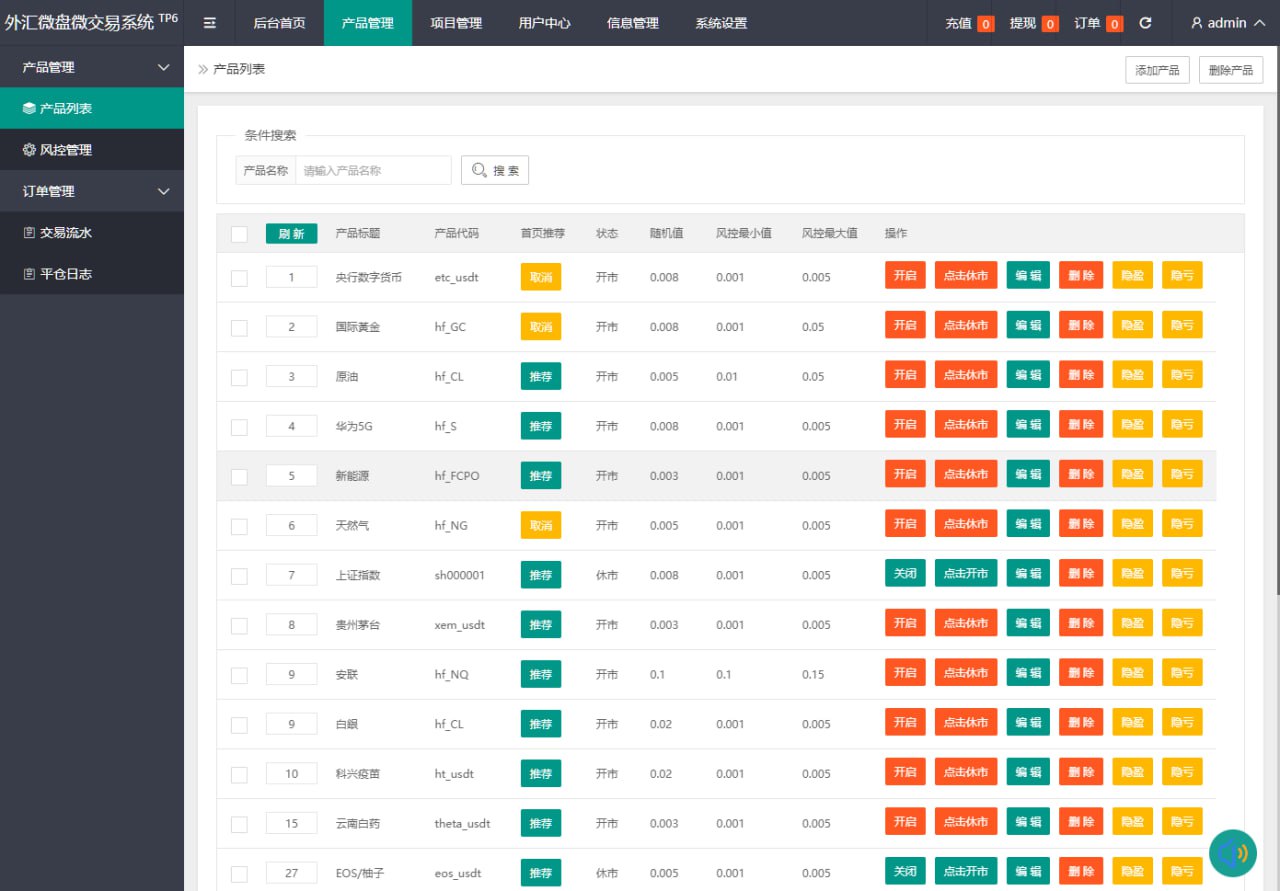Click the 平仓日志 document icon

point(29,274)
